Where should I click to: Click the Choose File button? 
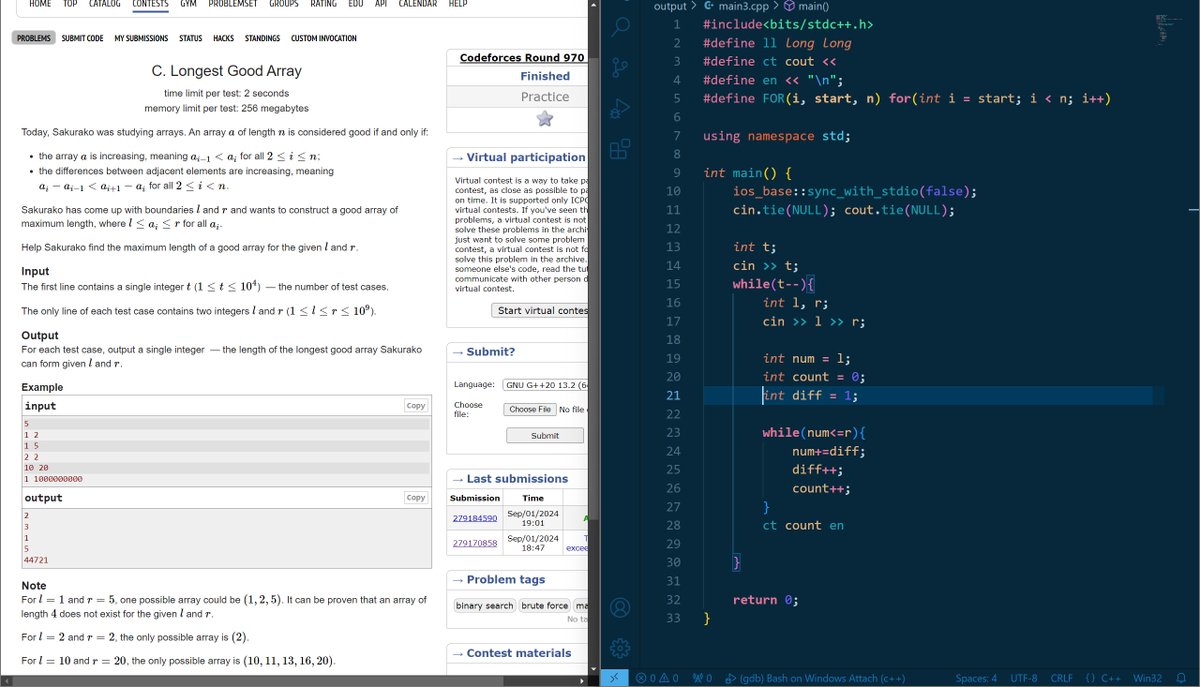click(529, 408)
